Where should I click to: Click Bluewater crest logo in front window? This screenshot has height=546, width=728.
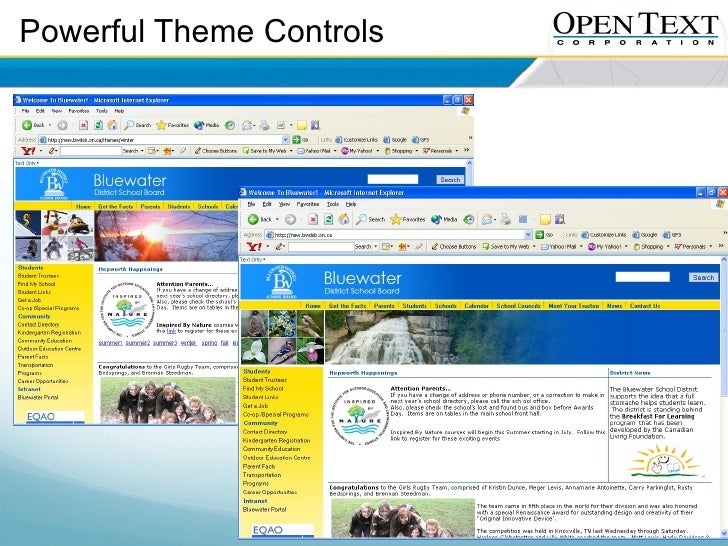point(282,281)
